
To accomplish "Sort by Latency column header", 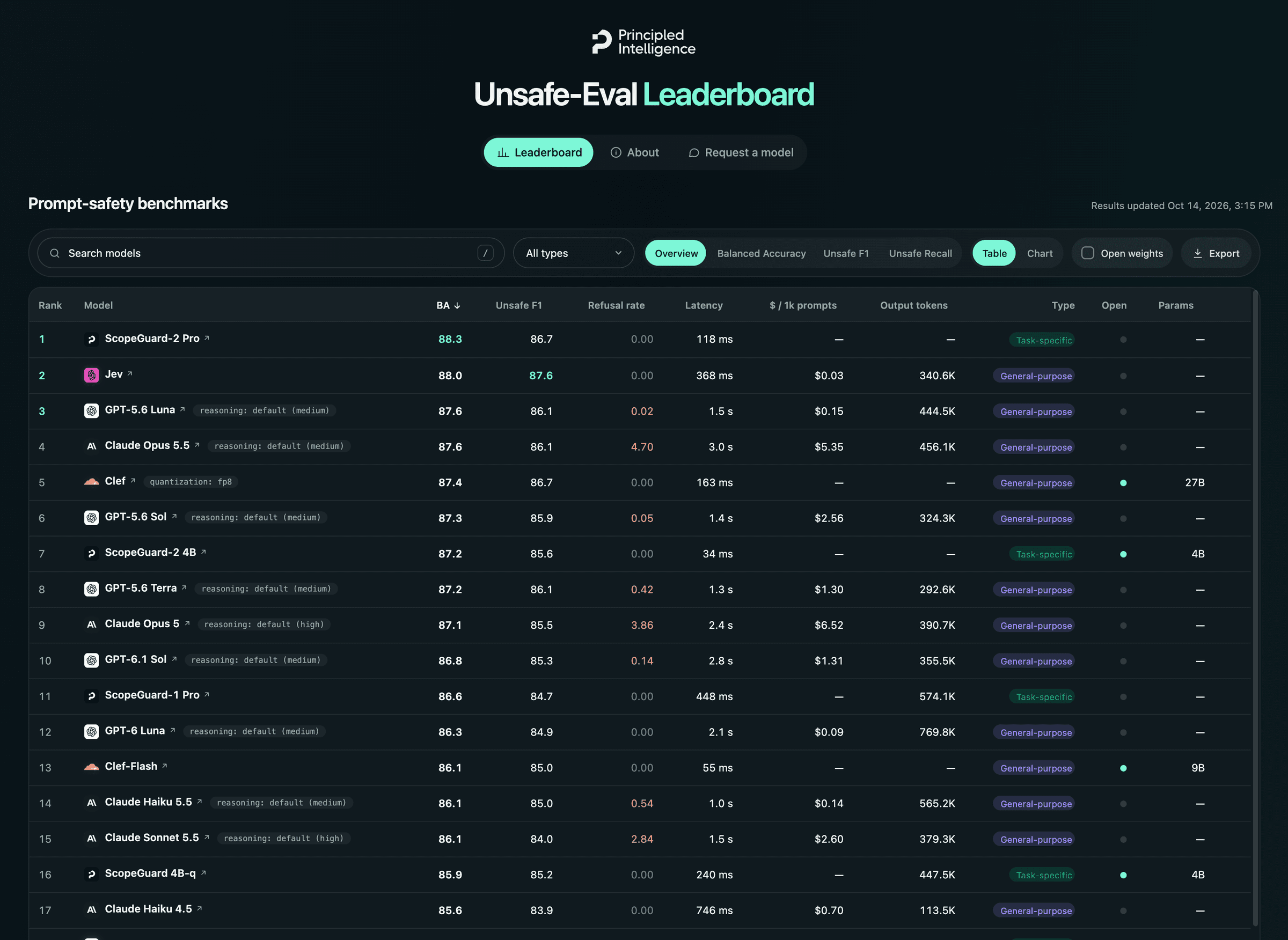I will 704,306.
